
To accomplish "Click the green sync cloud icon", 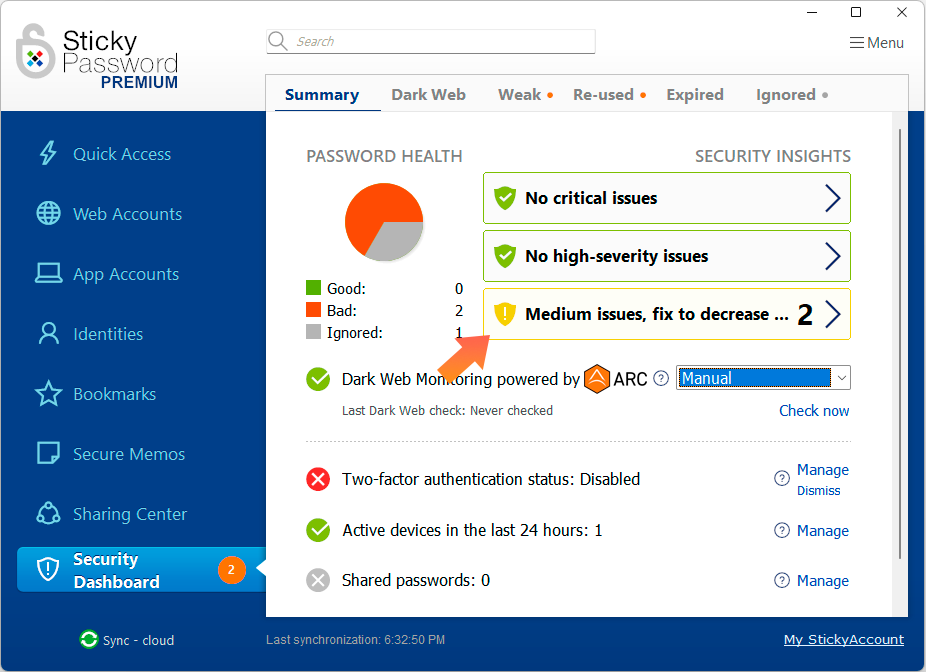I will coord(89,640).
